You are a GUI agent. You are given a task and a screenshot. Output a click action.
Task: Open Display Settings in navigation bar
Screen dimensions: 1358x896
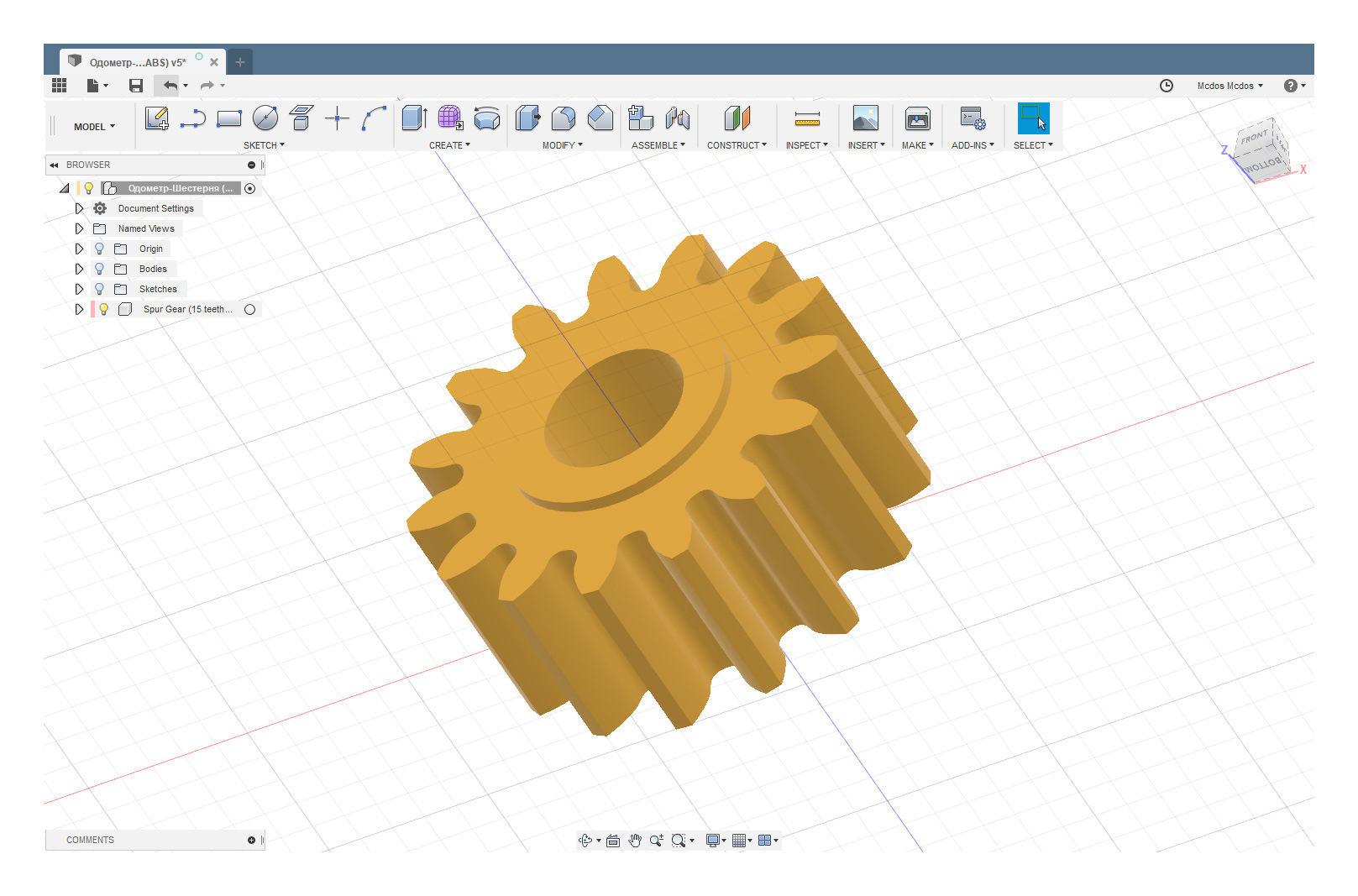[x=716, y=840]
